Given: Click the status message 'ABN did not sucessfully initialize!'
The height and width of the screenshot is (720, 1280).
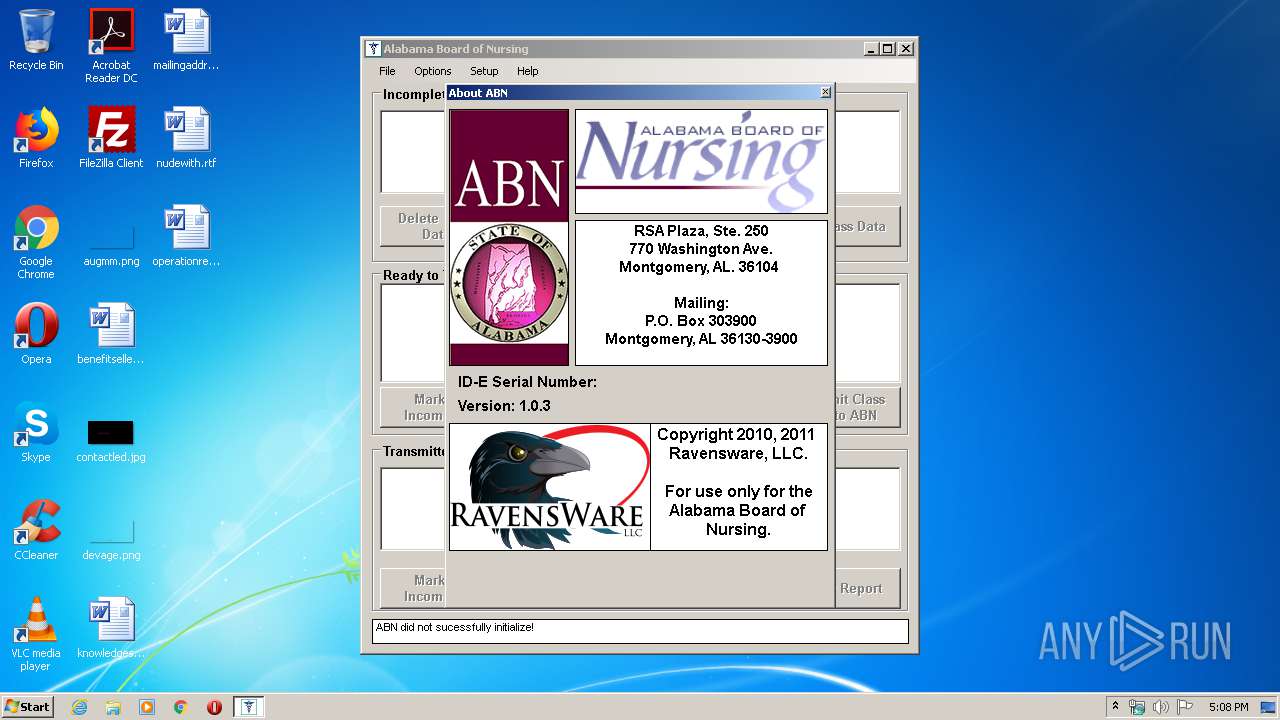Looking at the screenshot, I should (x=455, y=627).
